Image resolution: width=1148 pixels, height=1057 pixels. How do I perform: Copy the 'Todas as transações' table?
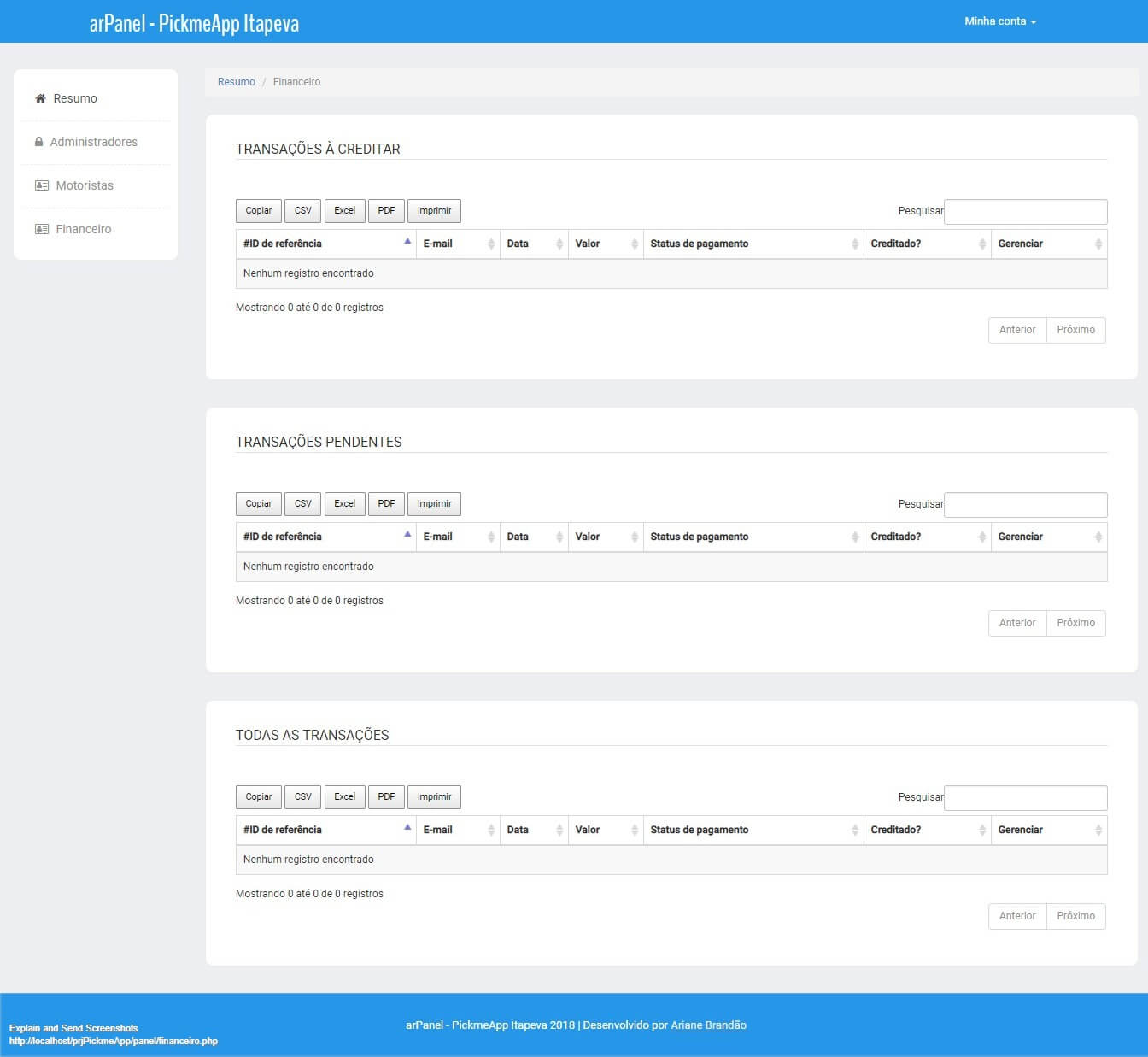click(259, 797)
